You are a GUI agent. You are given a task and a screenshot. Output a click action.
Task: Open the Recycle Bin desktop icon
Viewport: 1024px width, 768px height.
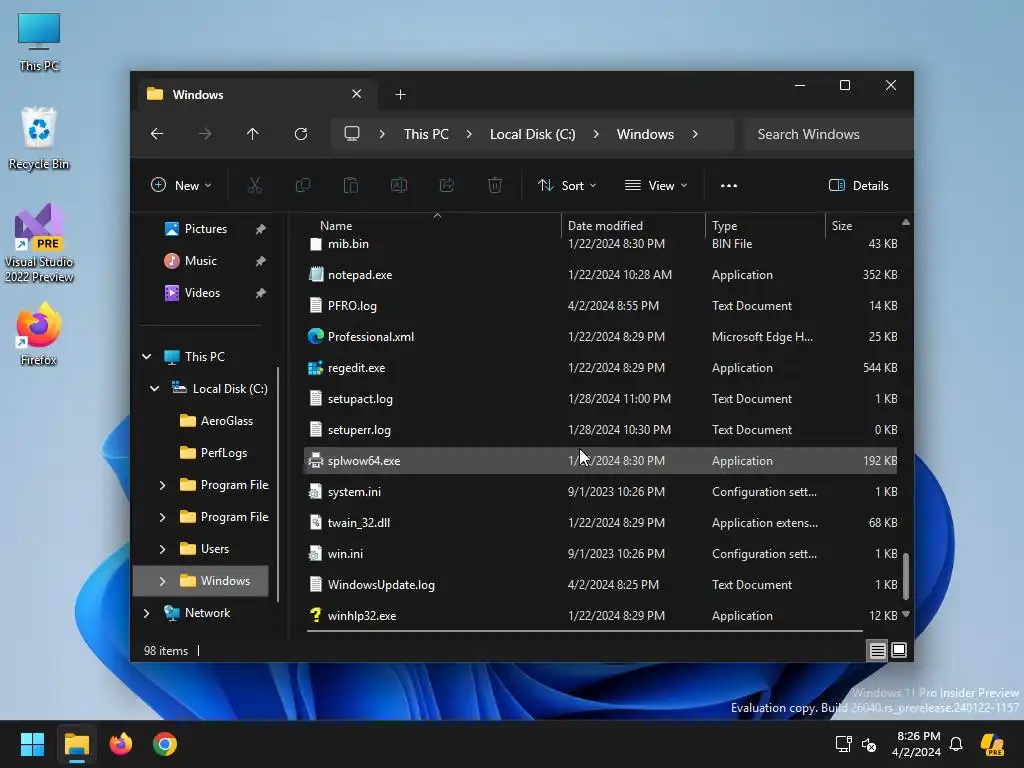tap(39, 138)
